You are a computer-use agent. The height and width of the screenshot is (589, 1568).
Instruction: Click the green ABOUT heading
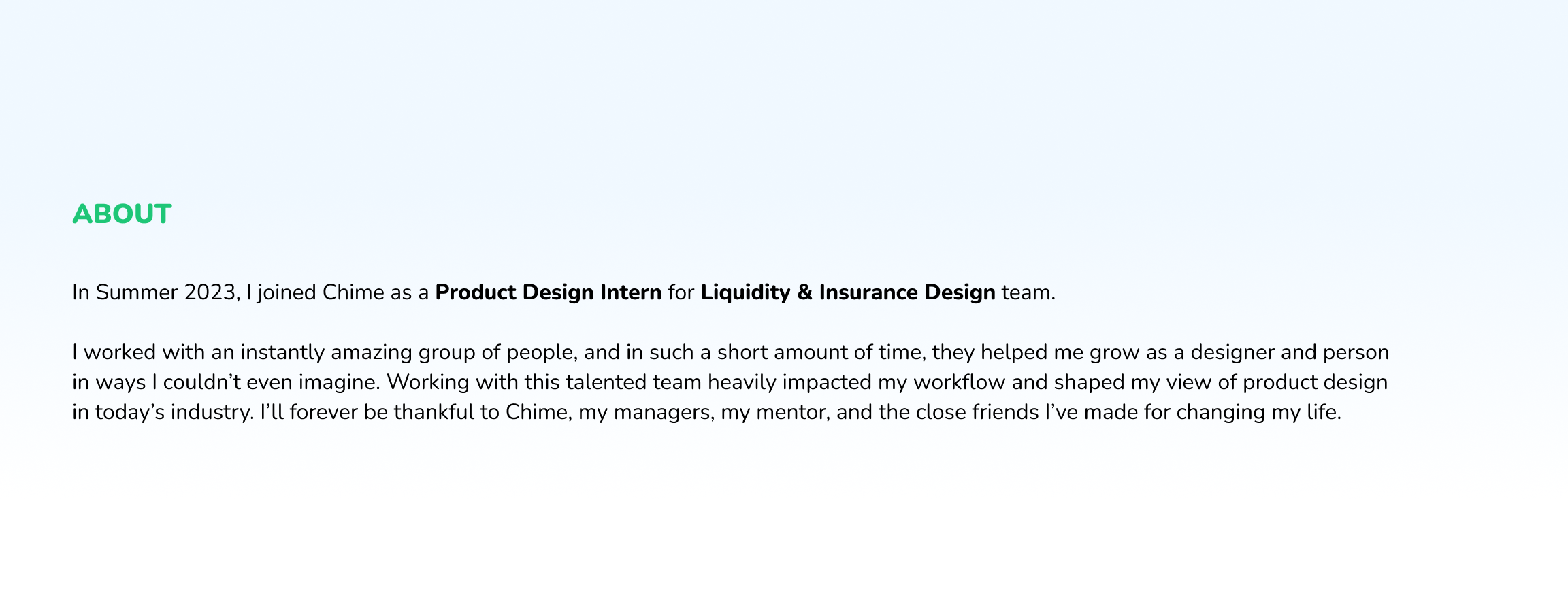tap(122, 214)
